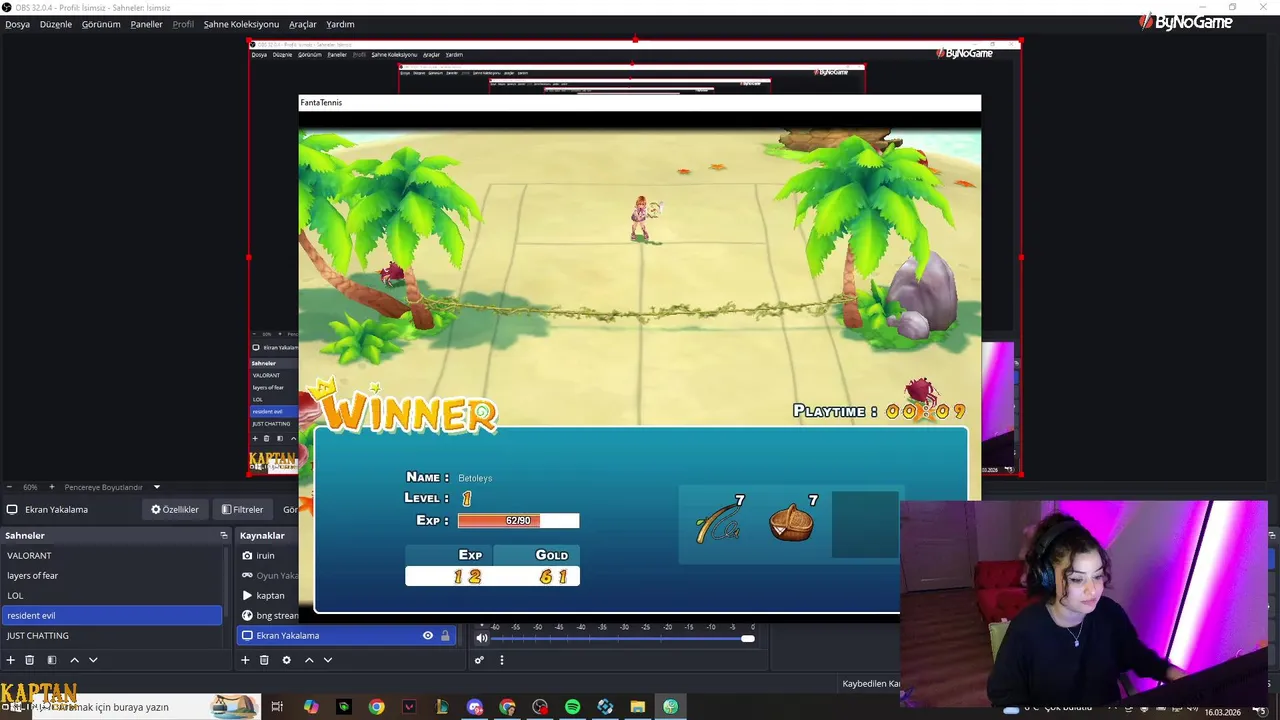The width and height of the screenshot is (1280, 720).
Task: Toggle visibility eye of Ekran Yakalama source
Action: (427, 636)
